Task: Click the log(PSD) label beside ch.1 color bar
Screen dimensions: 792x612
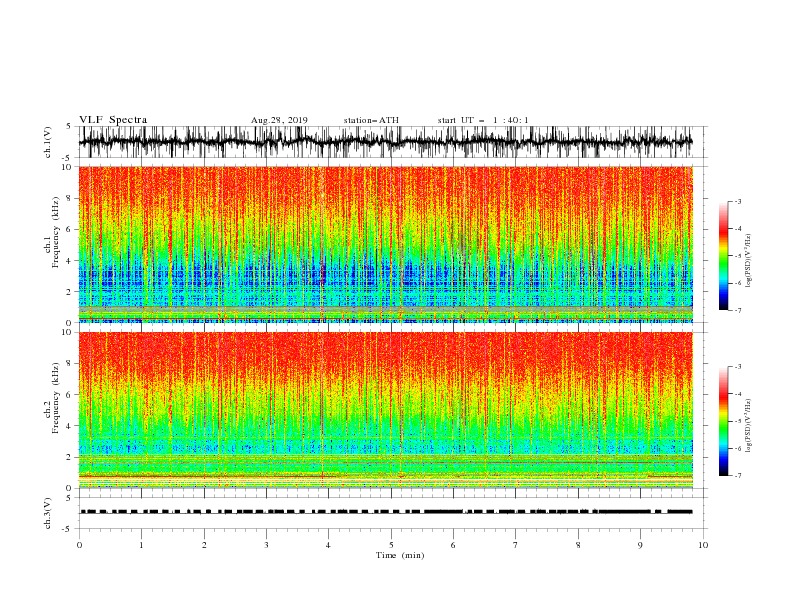Action: (749, 261)
